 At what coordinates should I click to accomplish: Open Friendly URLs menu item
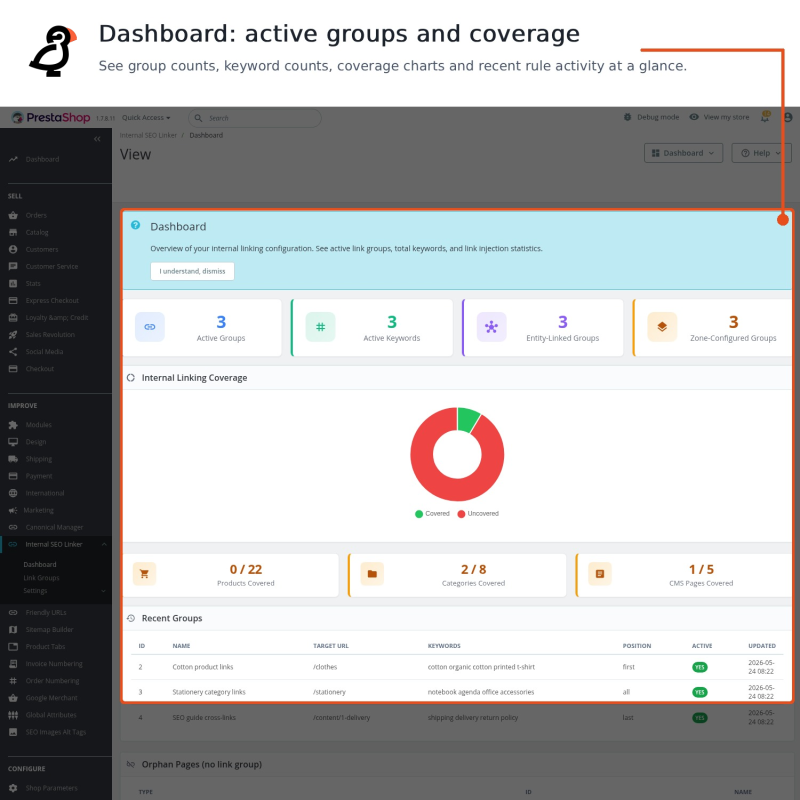(46, 612)
